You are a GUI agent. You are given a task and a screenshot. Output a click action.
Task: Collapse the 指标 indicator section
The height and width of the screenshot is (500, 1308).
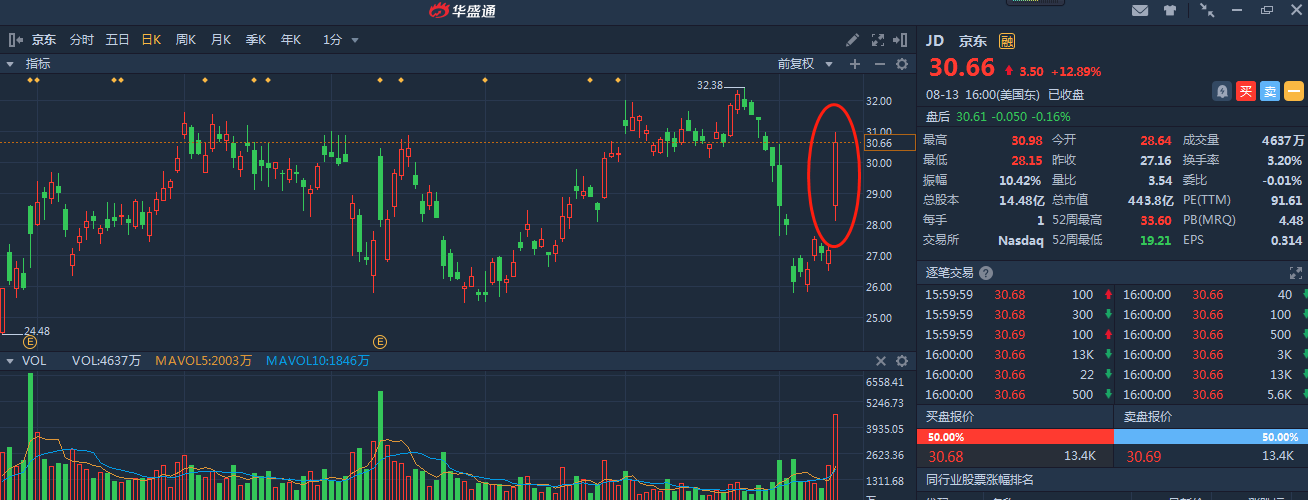pyautogui.click(x=10, y=64)
